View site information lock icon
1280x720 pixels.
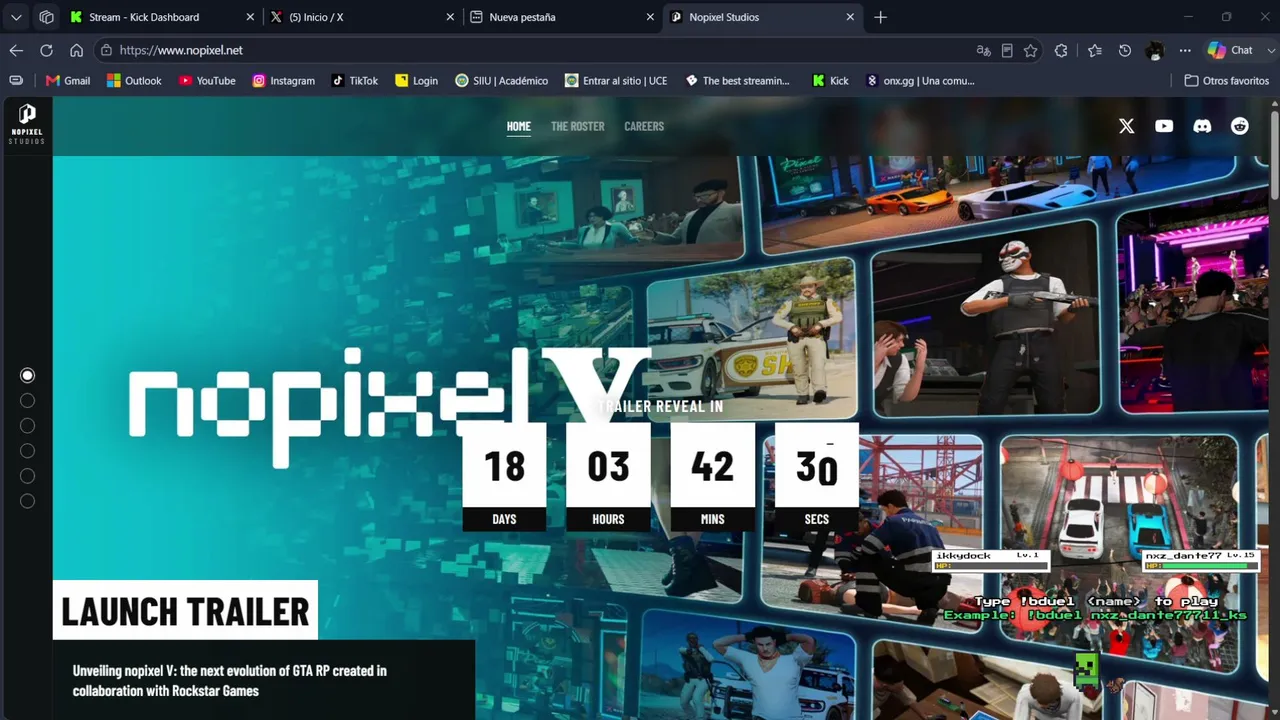106,50
